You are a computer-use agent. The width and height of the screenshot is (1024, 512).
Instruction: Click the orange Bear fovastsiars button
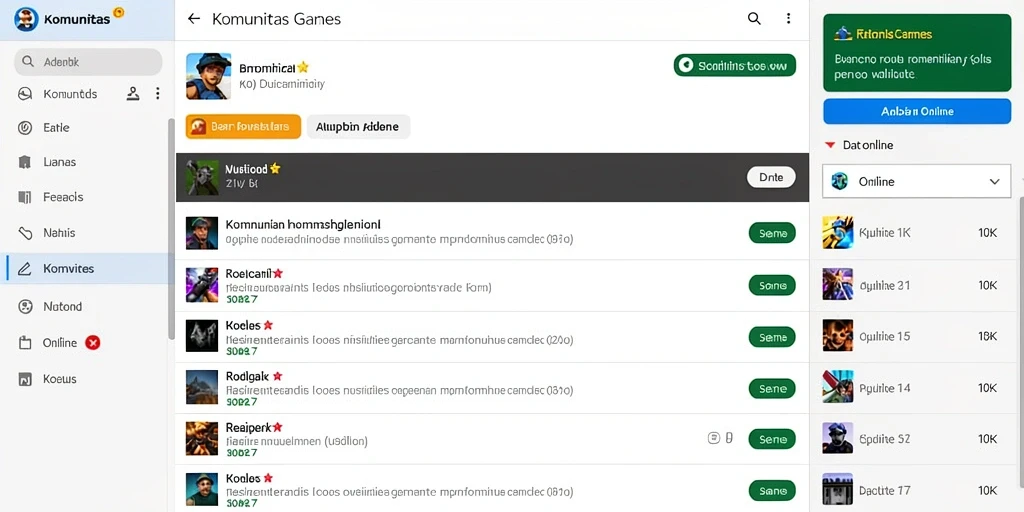click(x=243, y=127)
